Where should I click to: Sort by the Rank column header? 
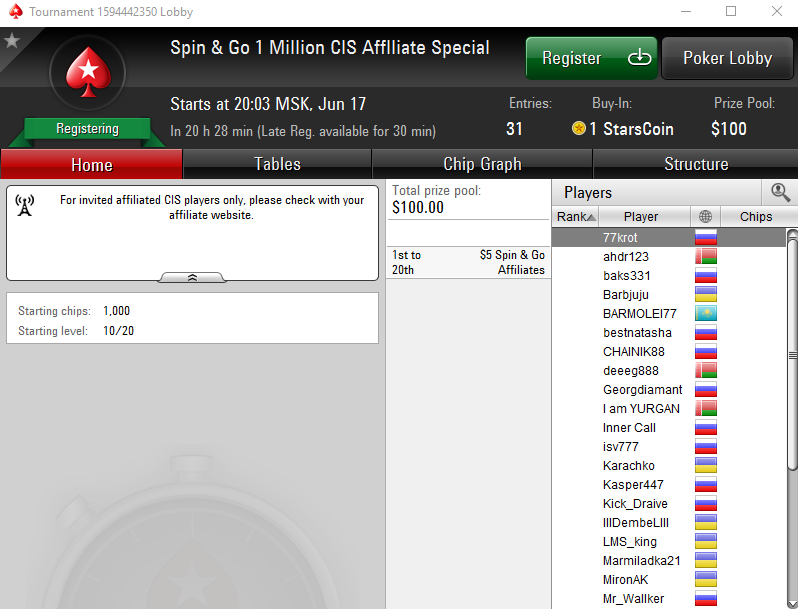[x=575, y=217]
